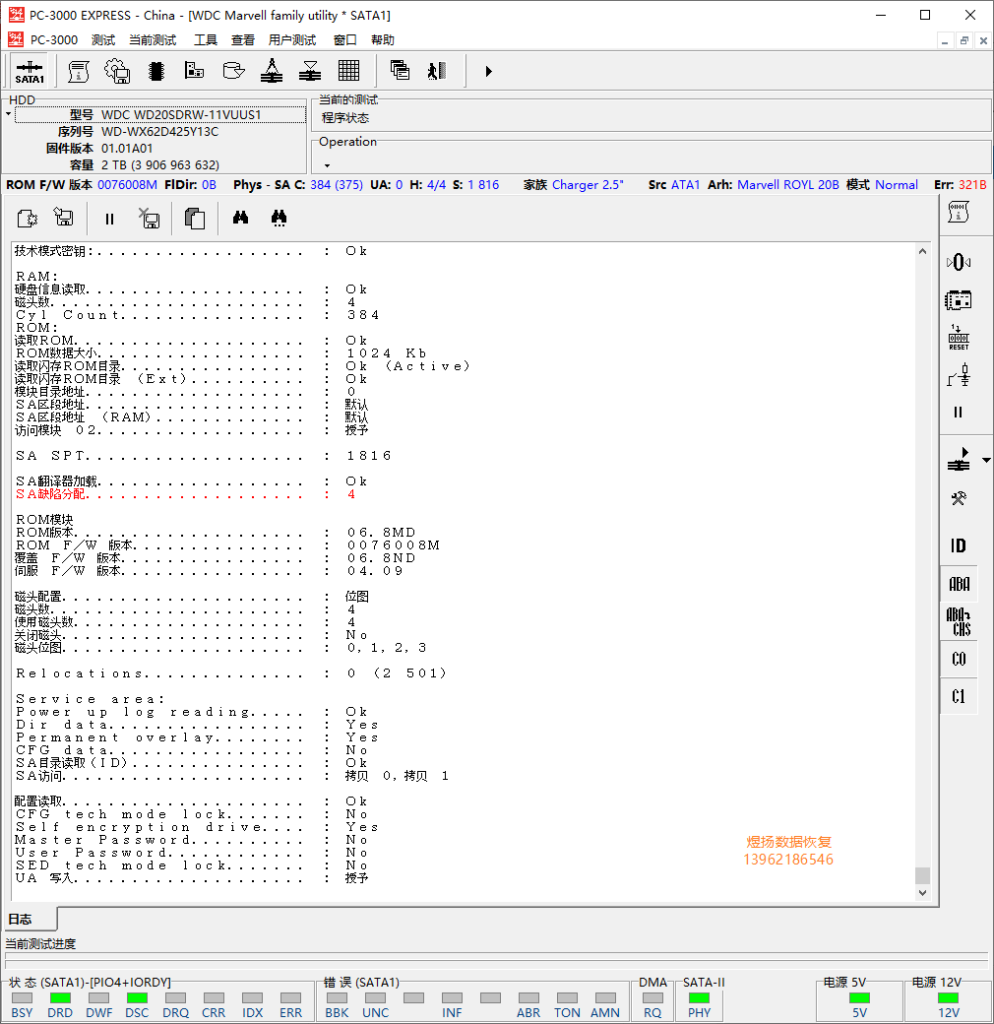Expand the small arrow left of the HDD model field
The height and width of the screenshot is (1024, 994).
pos(8,114)
